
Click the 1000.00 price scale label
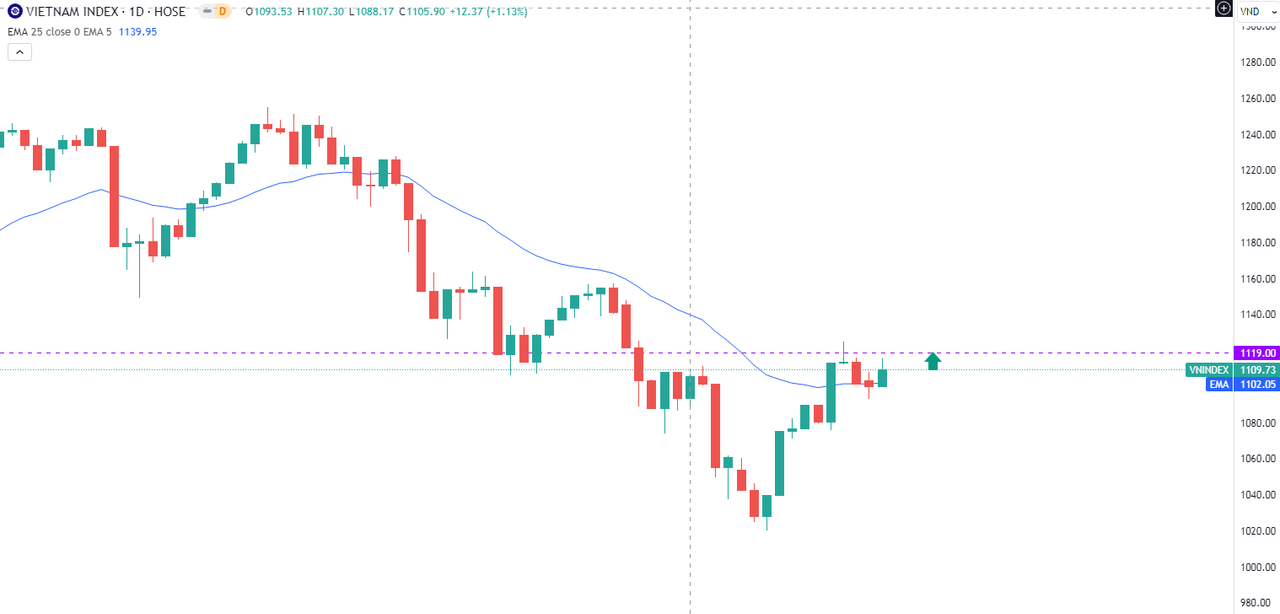click(1258, 567)
